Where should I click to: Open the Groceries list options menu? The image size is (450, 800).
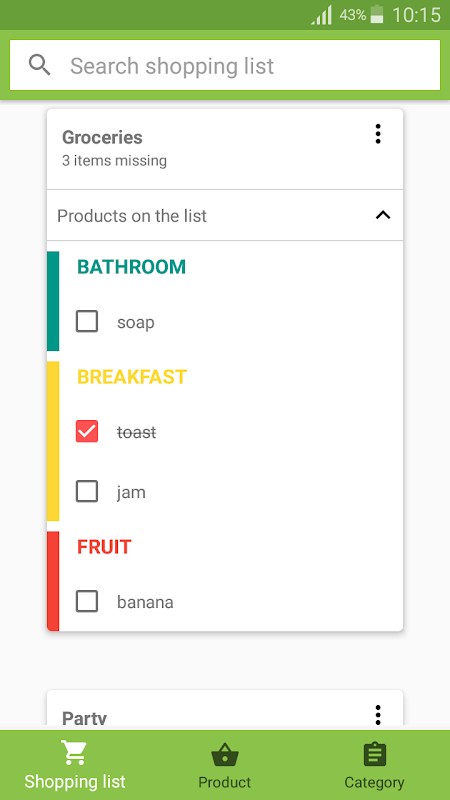(378, 134)
